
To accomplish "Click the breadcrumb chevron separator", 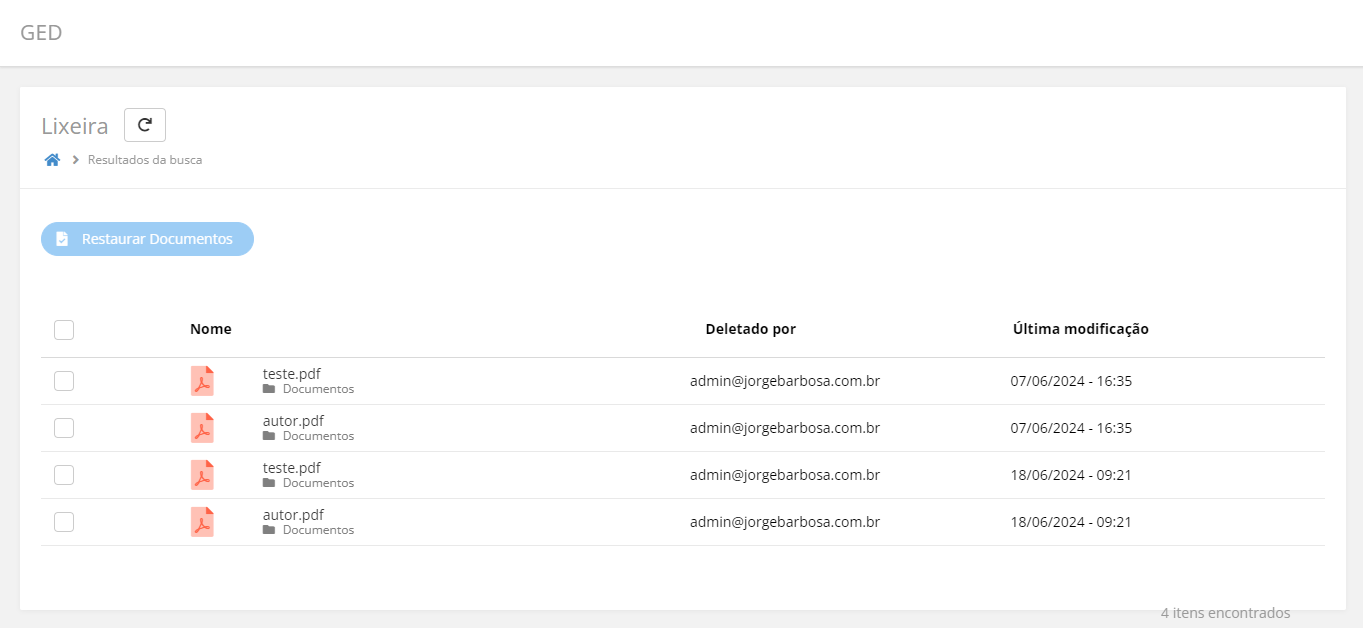I will (x=75, y=160).
